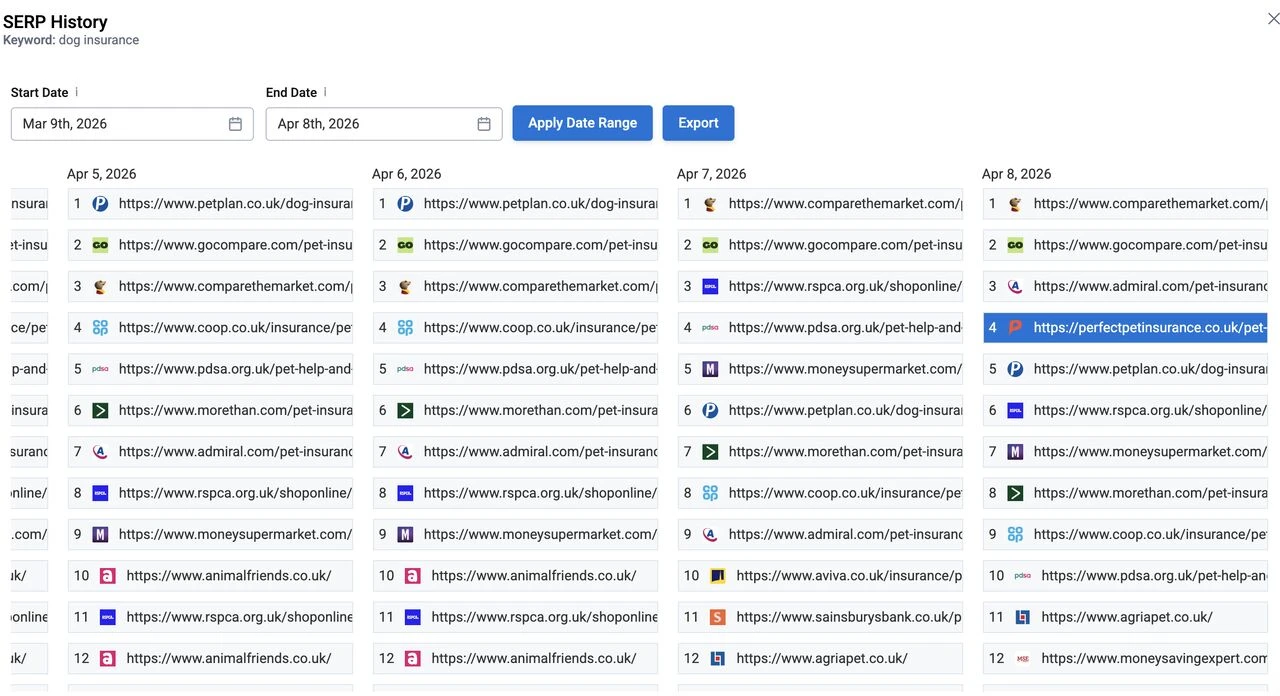Click MoneySuperMarket favicon, Apr 7 rank 5

[x=710, y=369]
